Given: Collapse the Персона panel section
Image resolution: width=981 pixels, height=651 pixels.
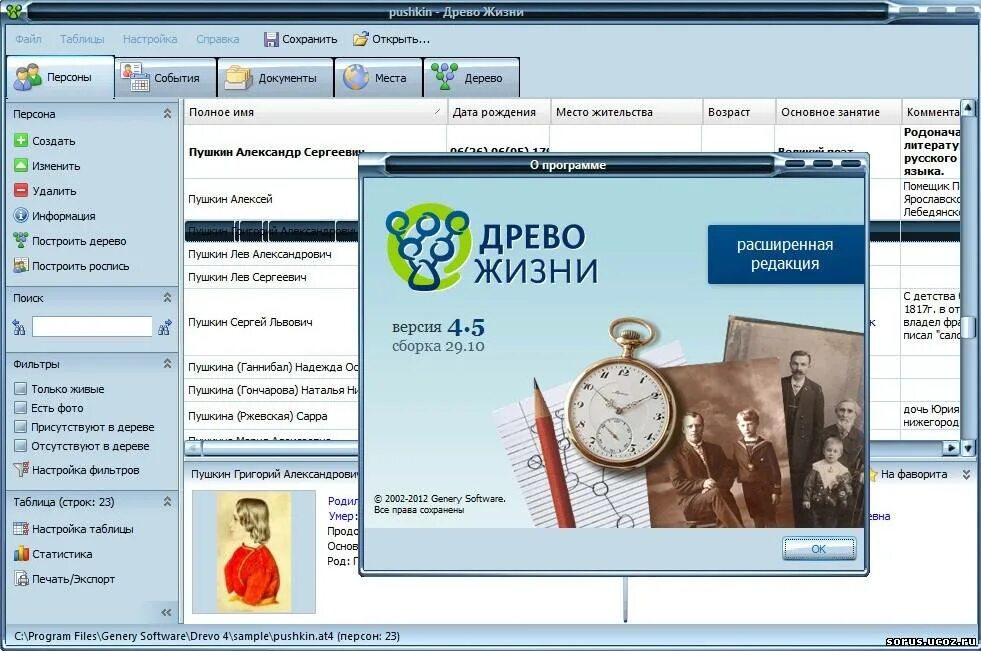Looking at the screenshot, I should point(167,114).
